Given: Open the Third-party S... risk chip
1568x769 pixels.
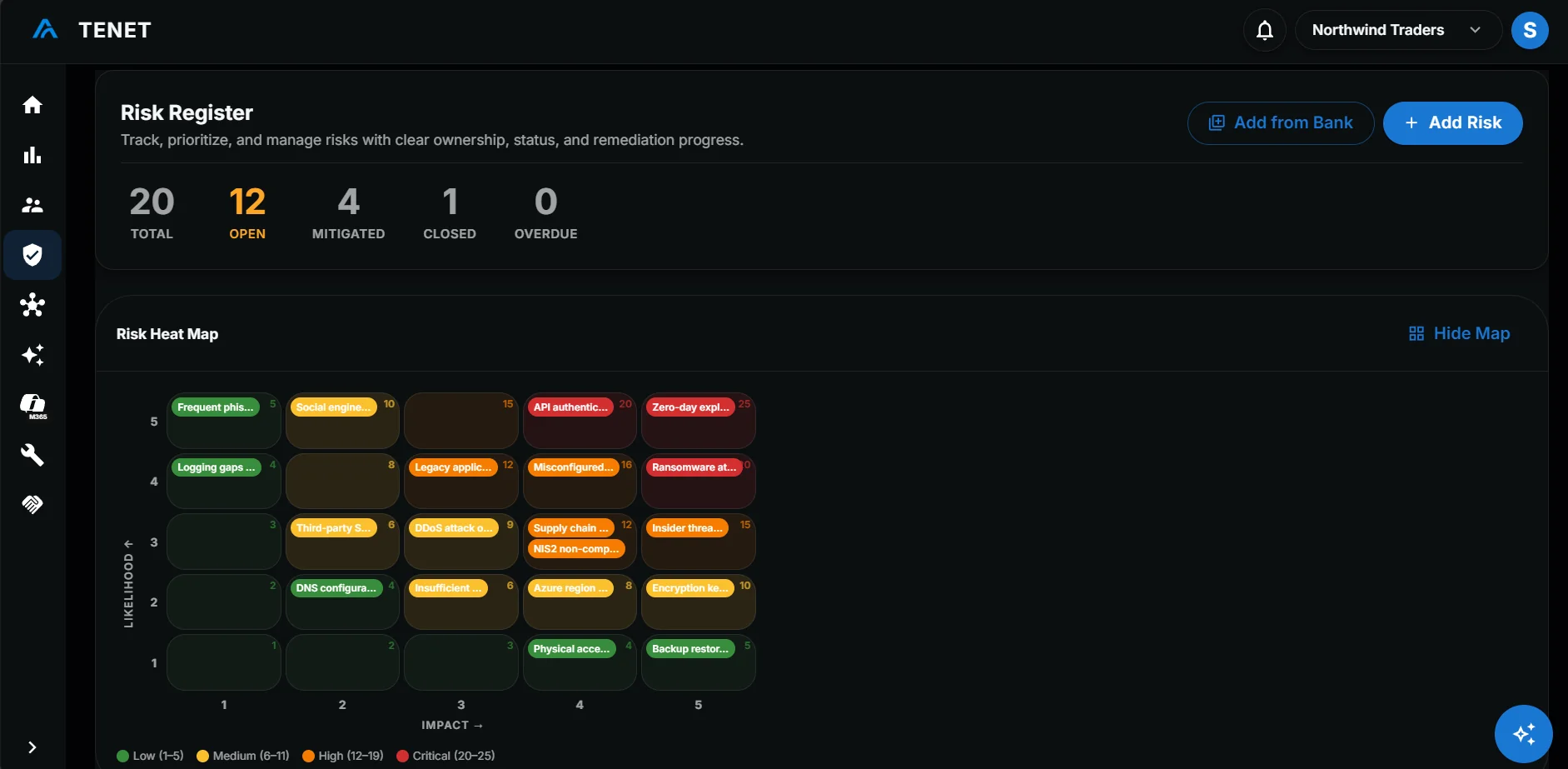Looking at the screenshot, I should pyautogui.click(x=333, y=528).
